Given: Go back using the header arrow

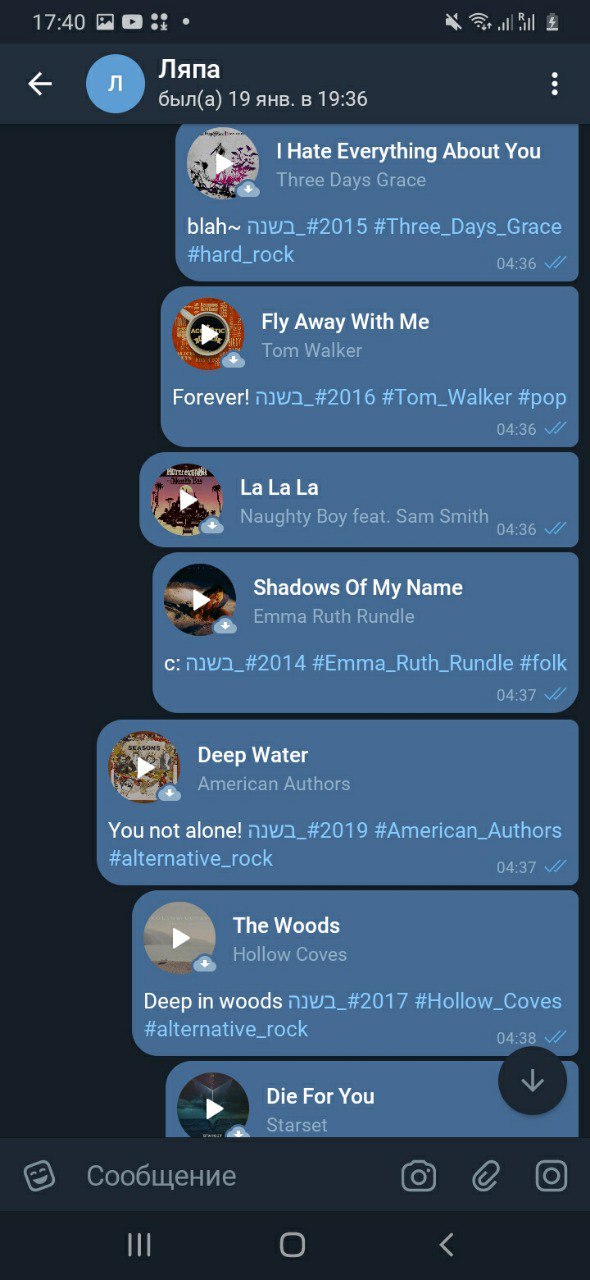Looking at the screenshot, I should click(x=40, y=84).
